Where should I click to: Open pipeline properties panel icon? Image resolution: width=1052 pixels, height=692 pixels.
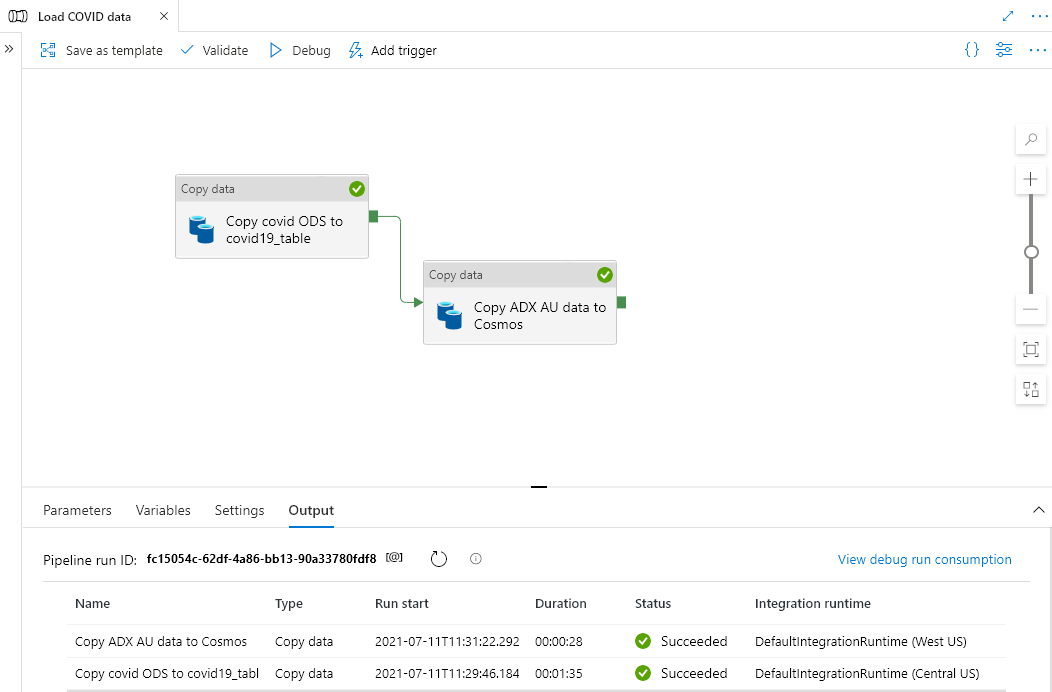click(1004, 50)
